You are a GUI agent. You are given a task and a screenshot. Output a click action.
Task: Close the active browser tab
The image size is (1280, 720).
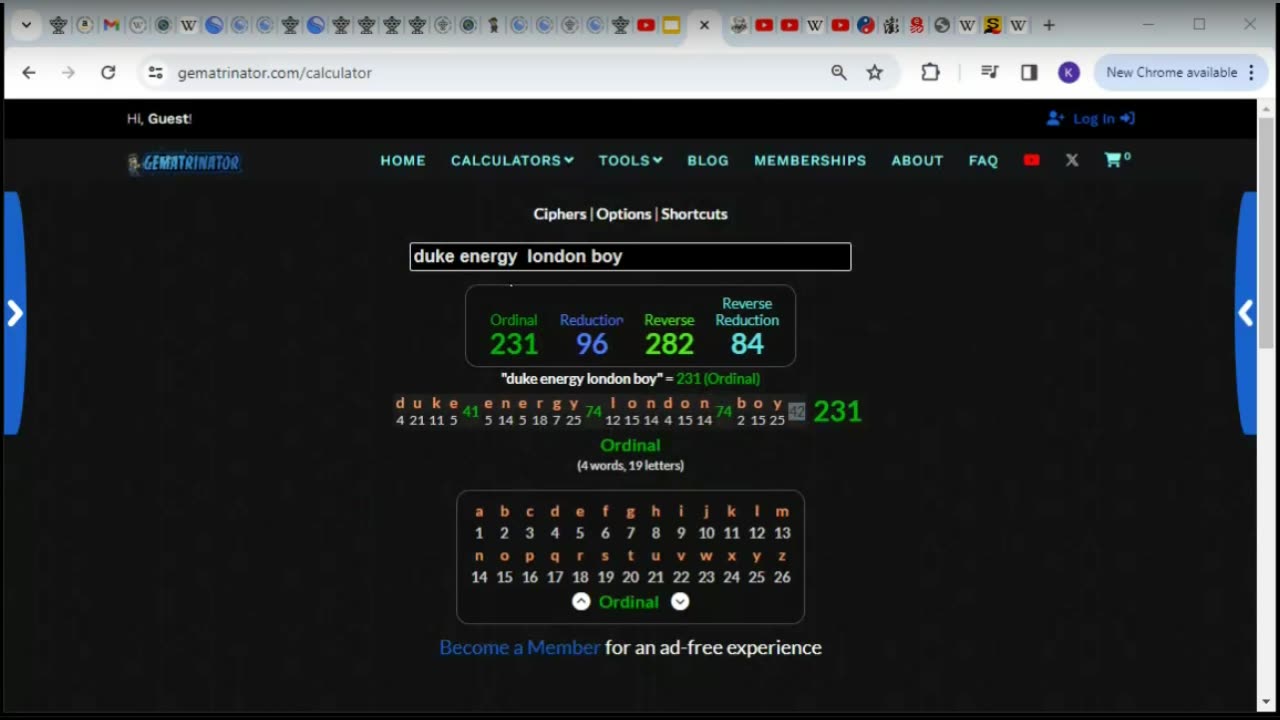[x=704, y=25]
